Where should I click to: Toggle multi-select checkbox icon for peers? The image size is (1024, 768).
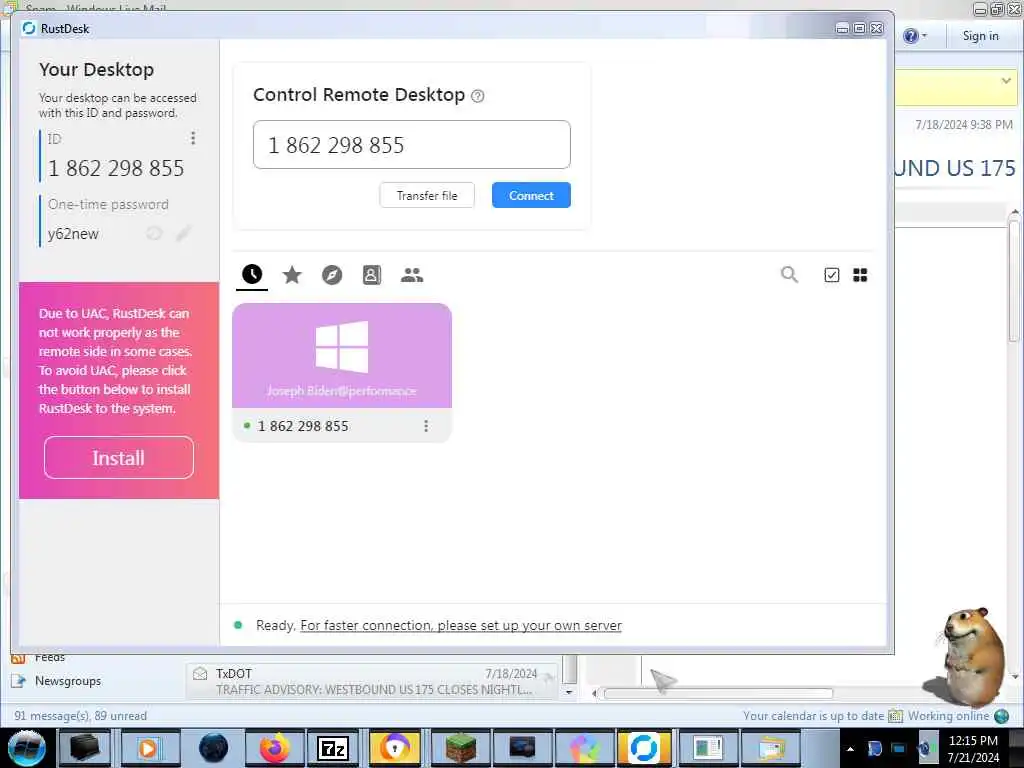point(831,275)
